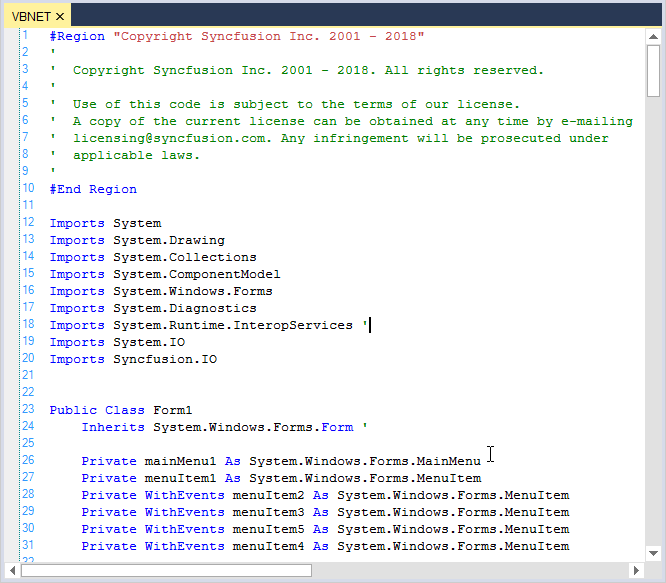The width and height of the screenshot is (666, 583).
Task: Click 'System.Runtime.InteropServices' on line 18
Action: coord(233,325)
